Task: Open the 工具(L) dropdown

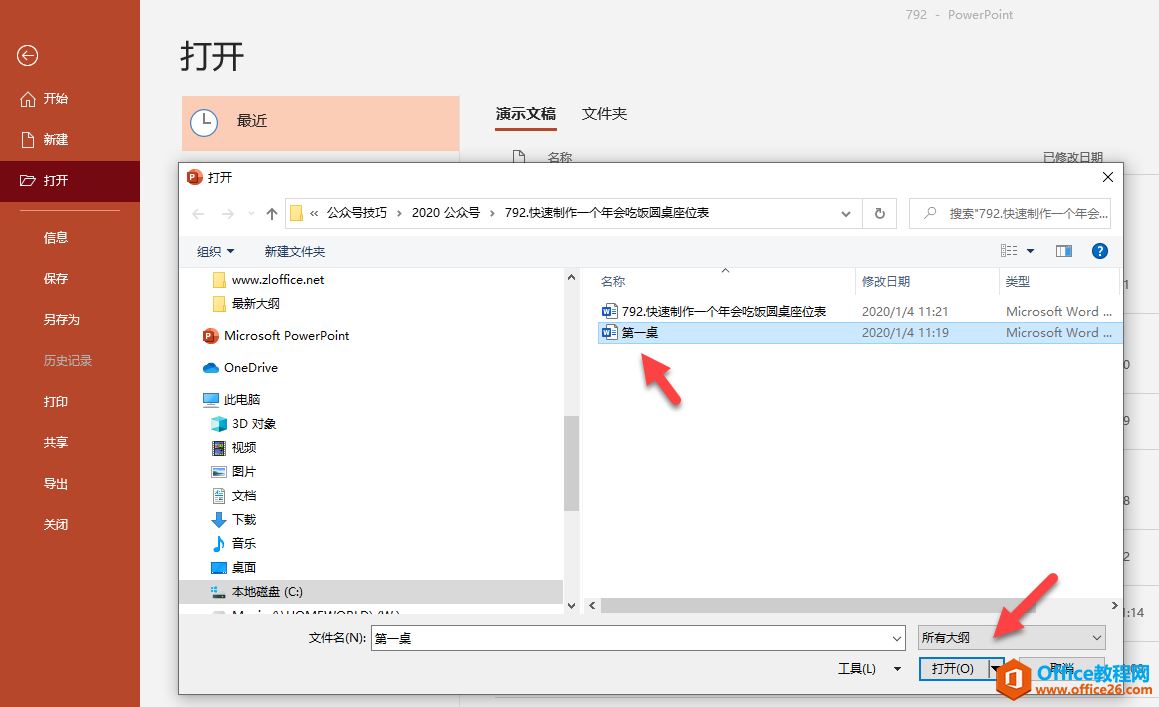Action: (x=869, y=669)
